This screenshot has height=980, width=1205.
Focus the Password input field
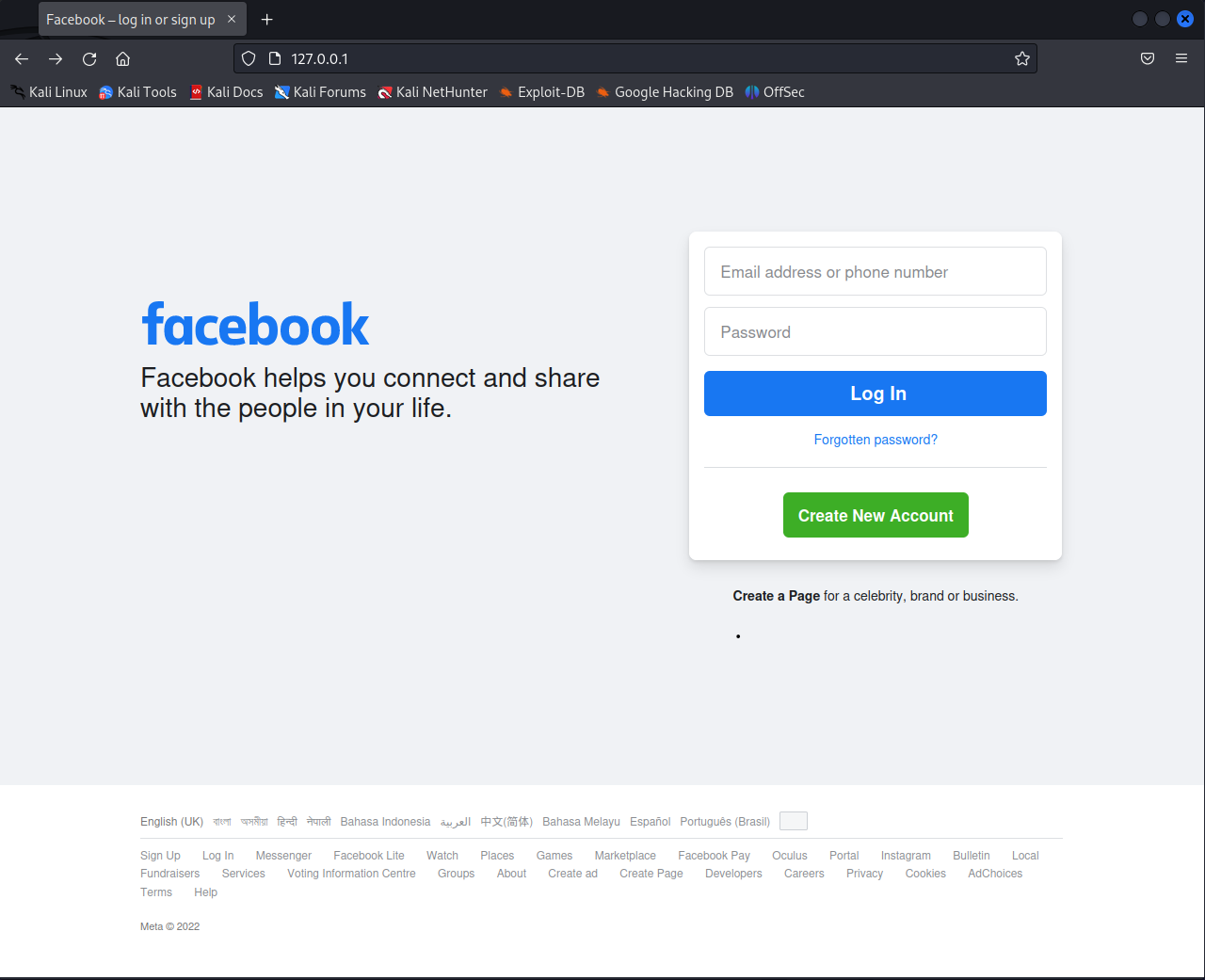(876, 331)
